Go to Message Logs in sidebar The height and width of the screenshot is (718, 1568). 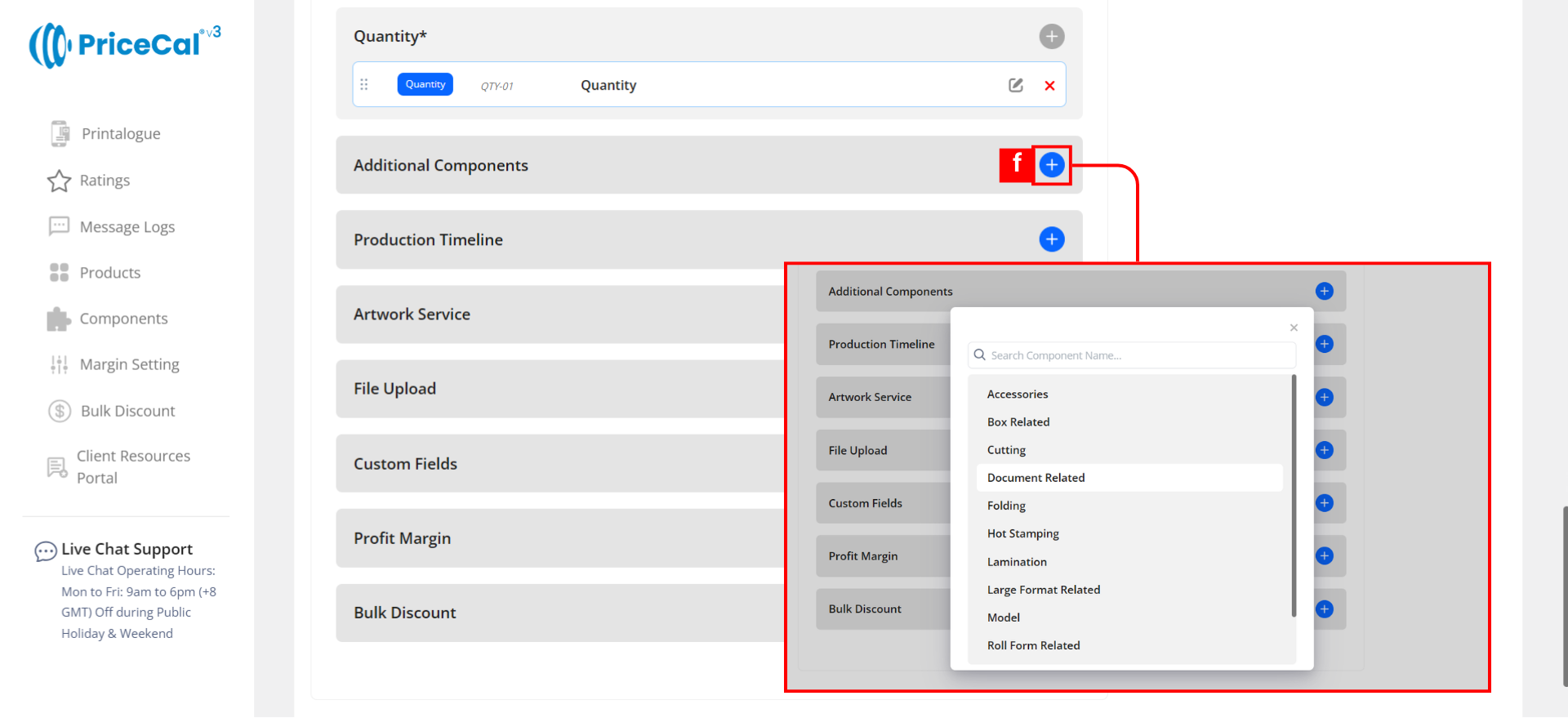[127, 227]
